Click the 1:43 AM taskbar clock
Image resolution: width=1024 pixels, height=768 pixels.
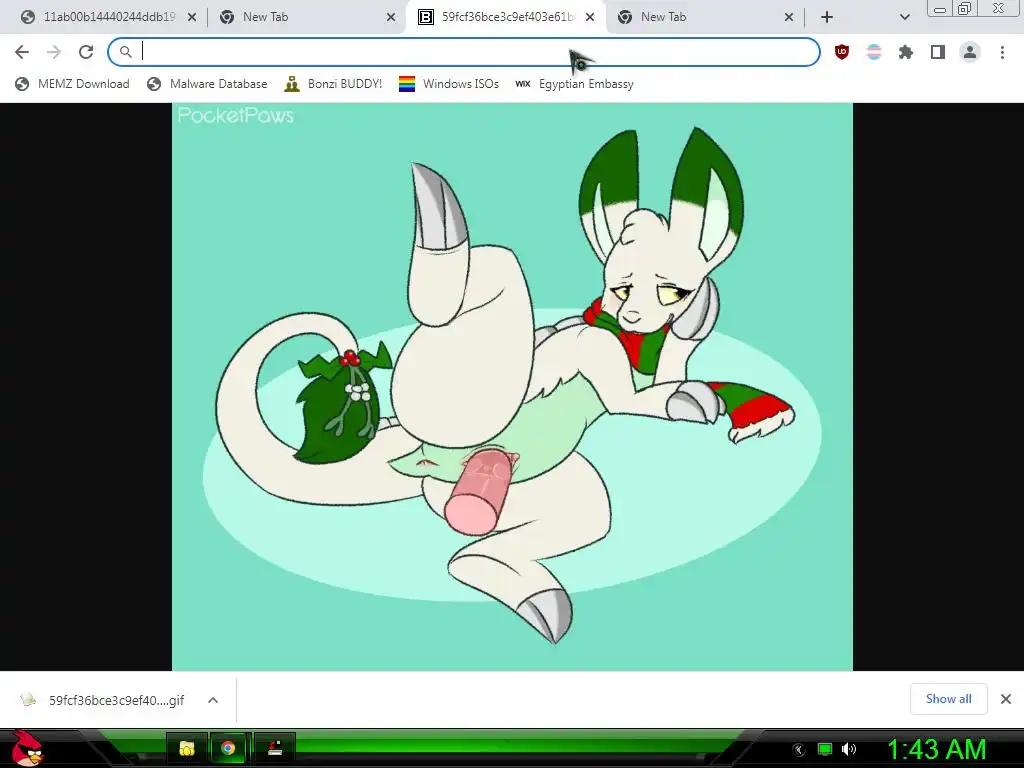click(x=936, y=750)
